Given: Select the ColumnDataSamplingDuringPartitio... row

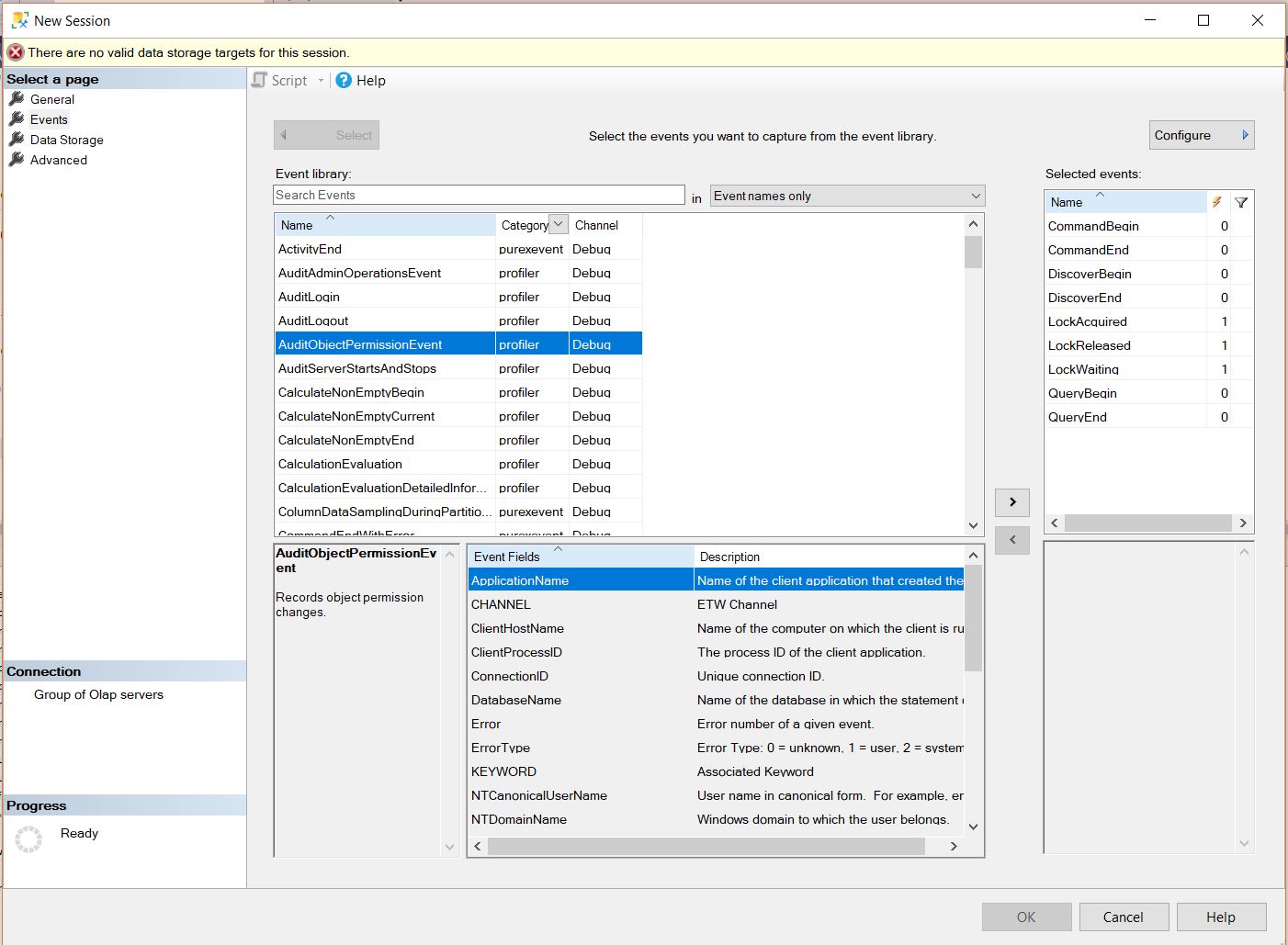Looking at the screenshot, I should pos(458,512).
